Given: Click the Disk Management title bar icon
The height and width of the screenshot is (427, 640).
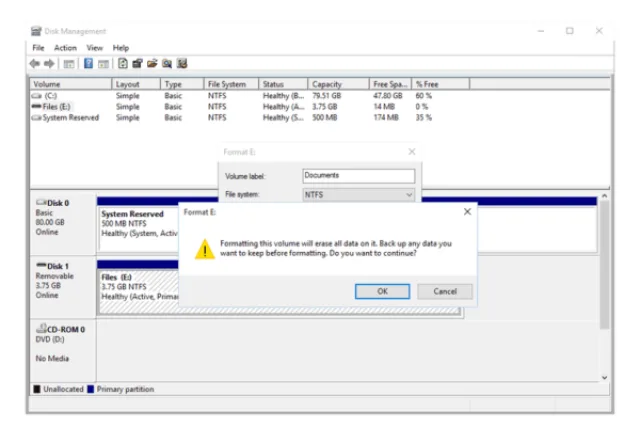Looking at the screenshot, I should [36, 31].
